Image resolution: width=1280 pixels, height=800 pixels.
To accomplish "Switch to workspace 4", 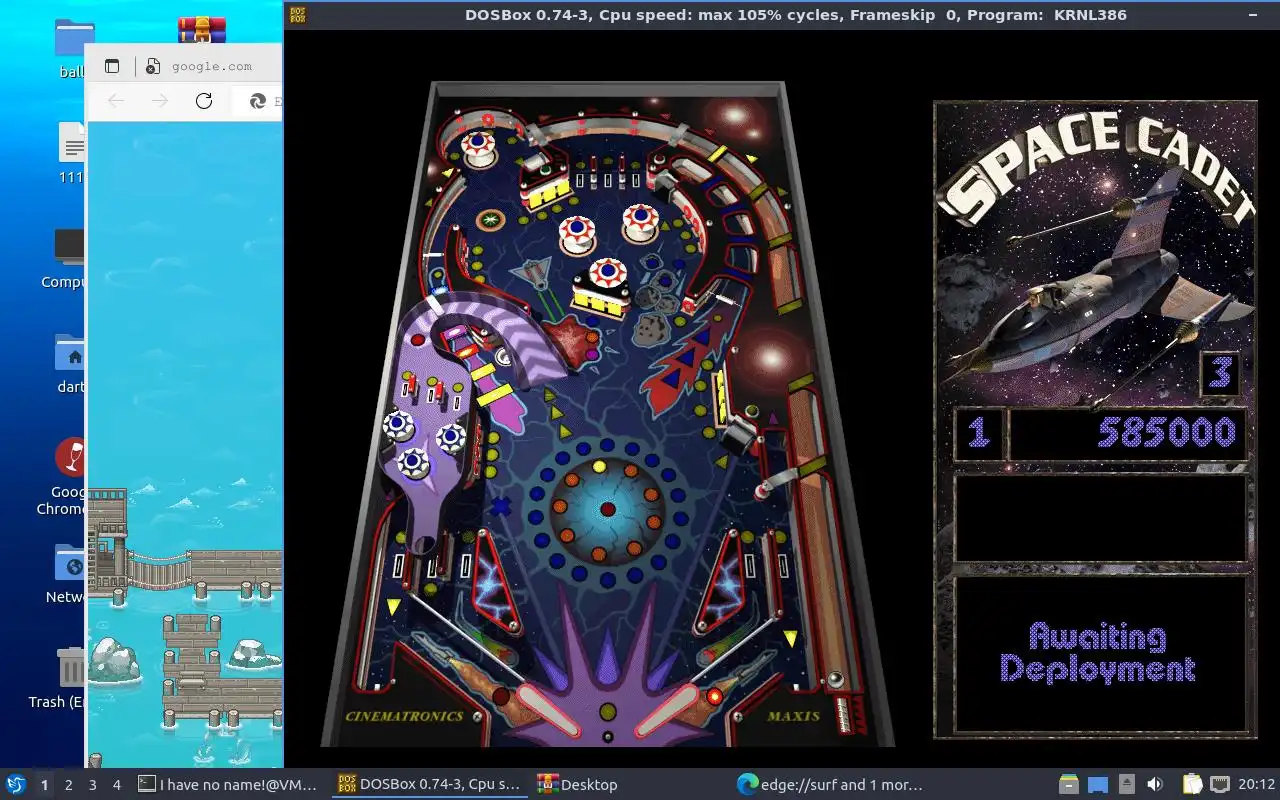I will 116,785.
